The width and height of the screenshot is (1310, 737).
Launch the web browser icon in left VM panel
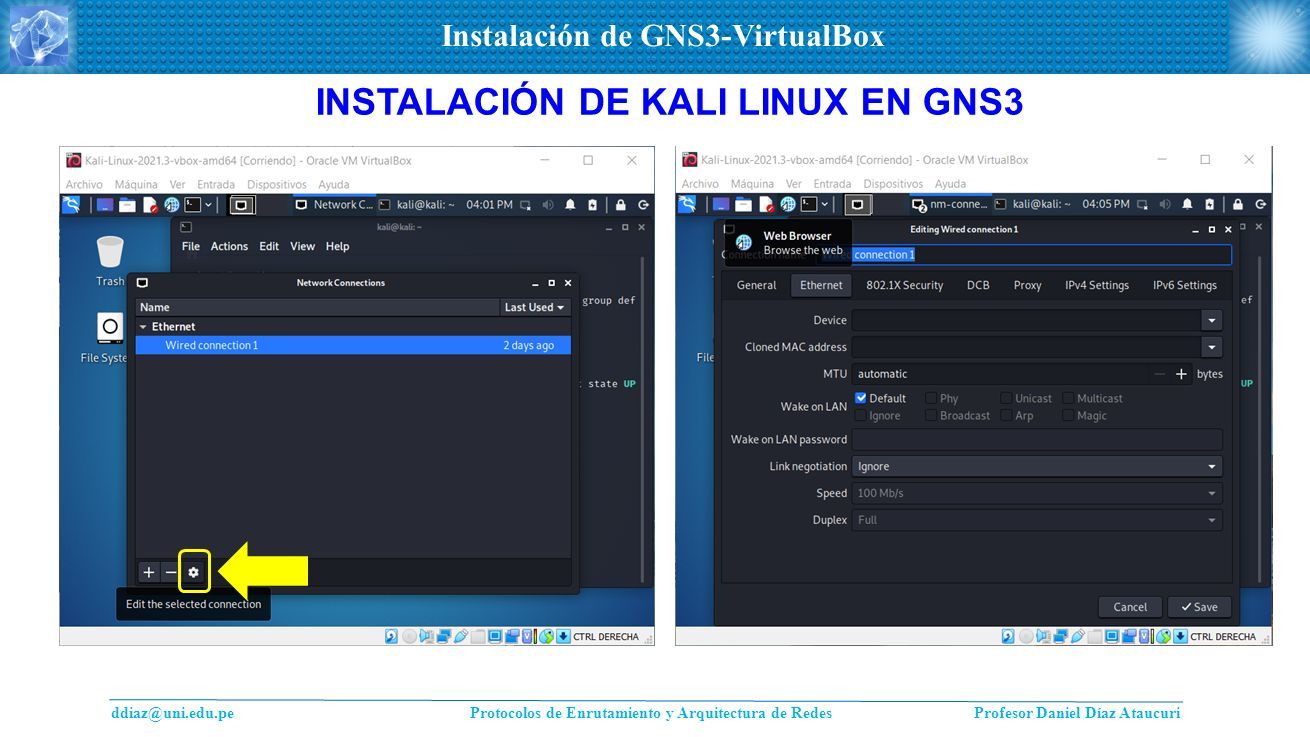pyautogui.click(x=171, y=204)
